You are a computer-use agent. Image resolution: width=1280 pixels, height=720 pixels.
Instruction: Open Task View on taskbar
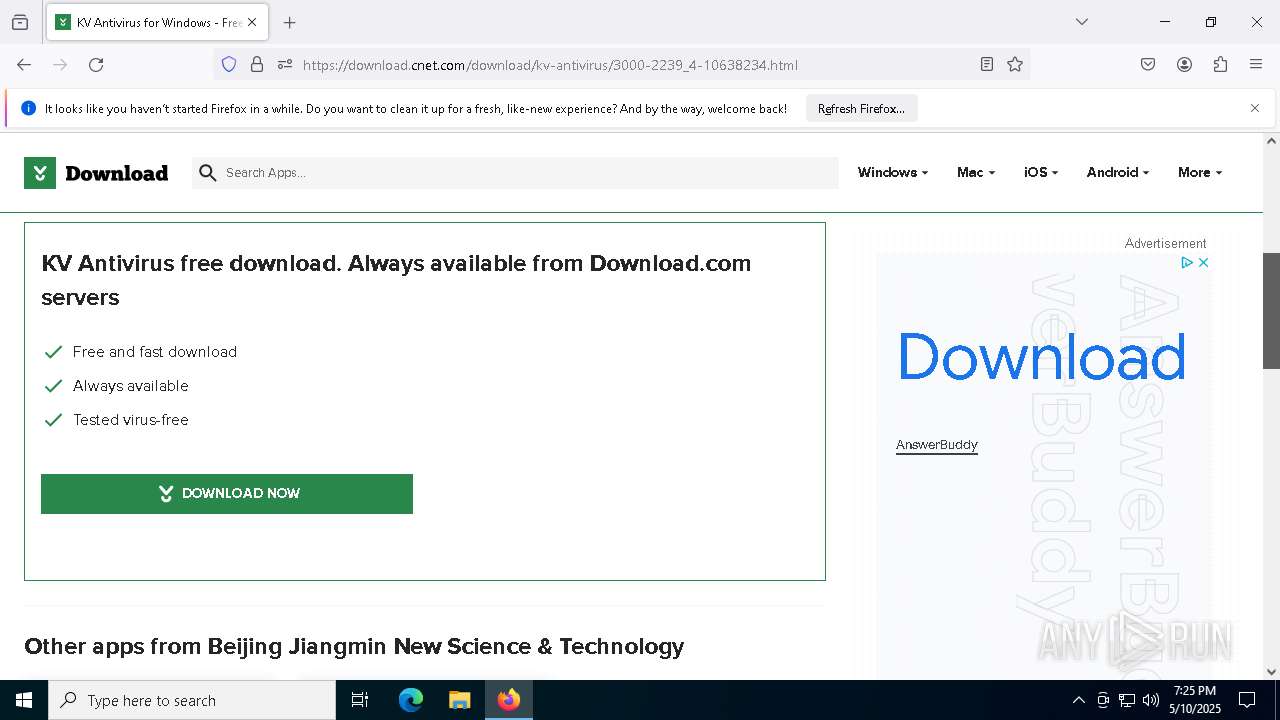(x=360, y=700)
